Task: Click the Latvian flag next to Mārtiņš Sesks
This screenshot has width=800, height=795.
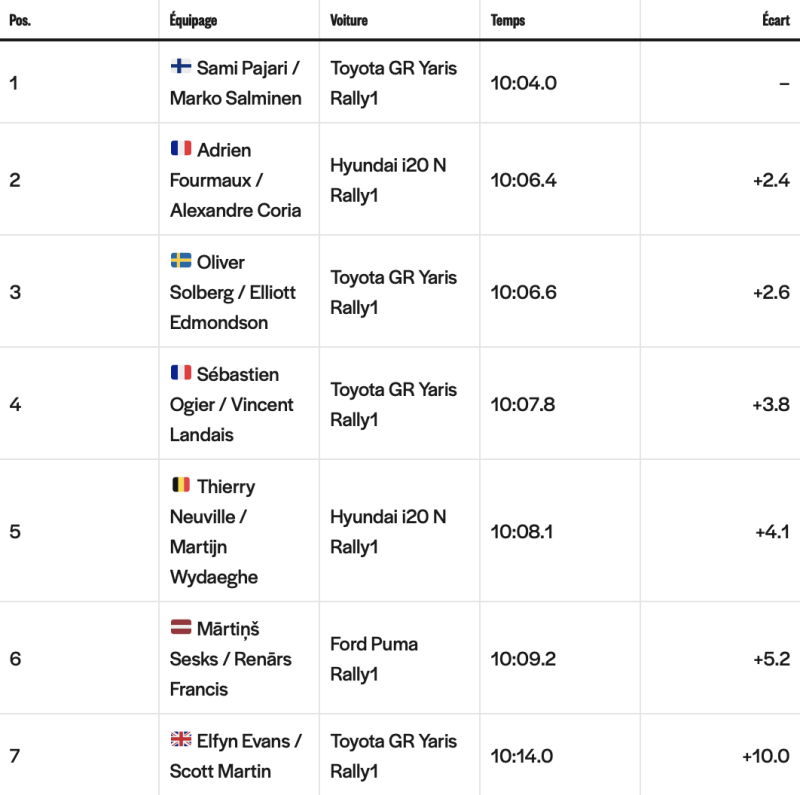Action: tap(181, 627)
